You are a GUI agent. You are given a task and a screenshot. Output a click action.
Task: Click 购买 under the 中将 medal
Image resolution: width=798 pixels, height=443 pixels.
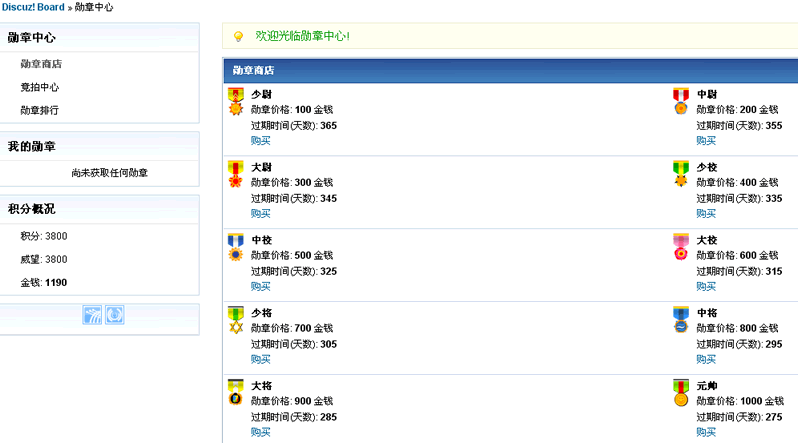706,359
